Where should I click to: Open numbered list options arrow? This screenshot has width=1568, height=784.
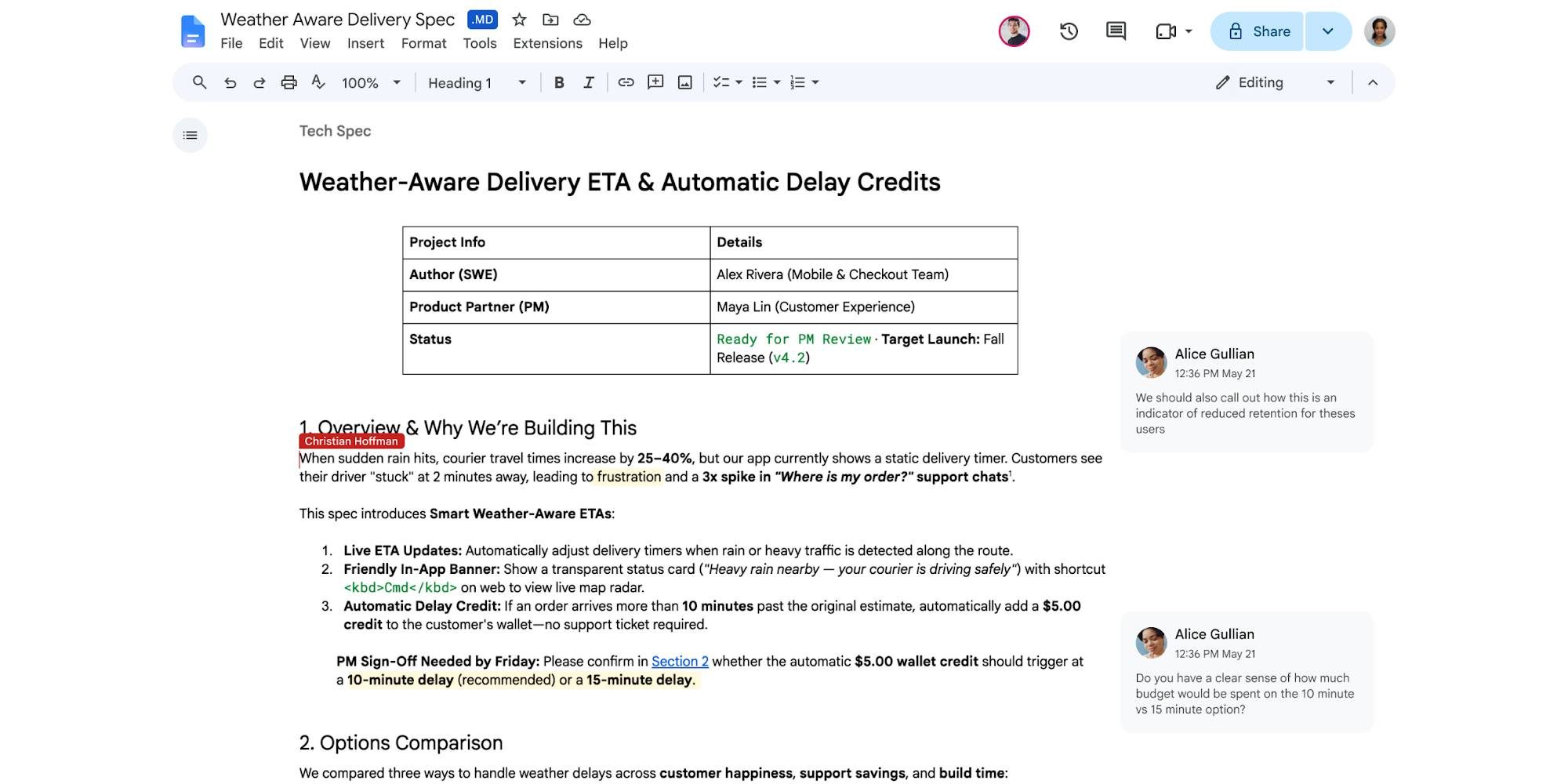(x=815, y=82)
